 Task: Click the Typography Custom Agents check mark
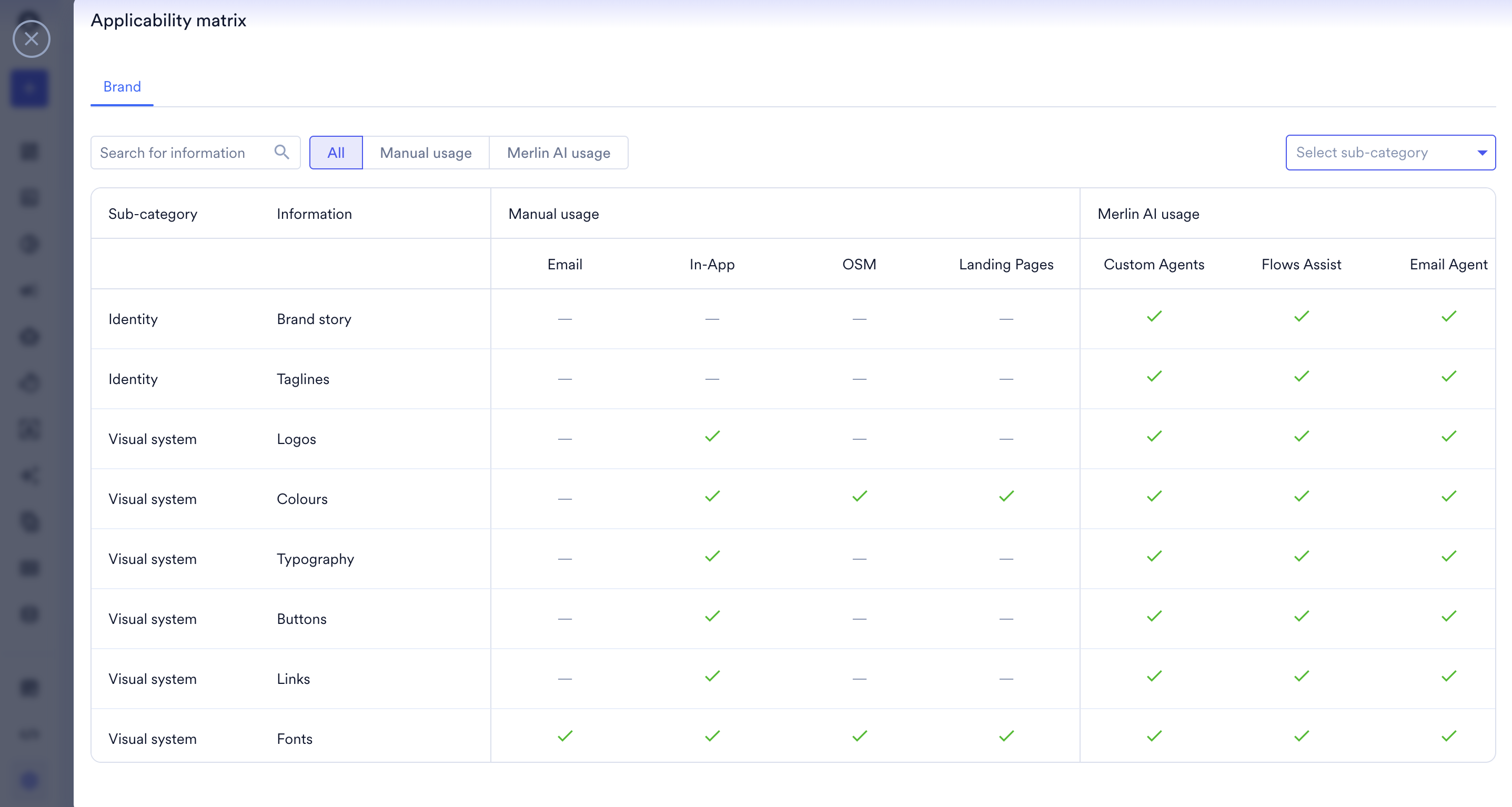(1155, 556)
